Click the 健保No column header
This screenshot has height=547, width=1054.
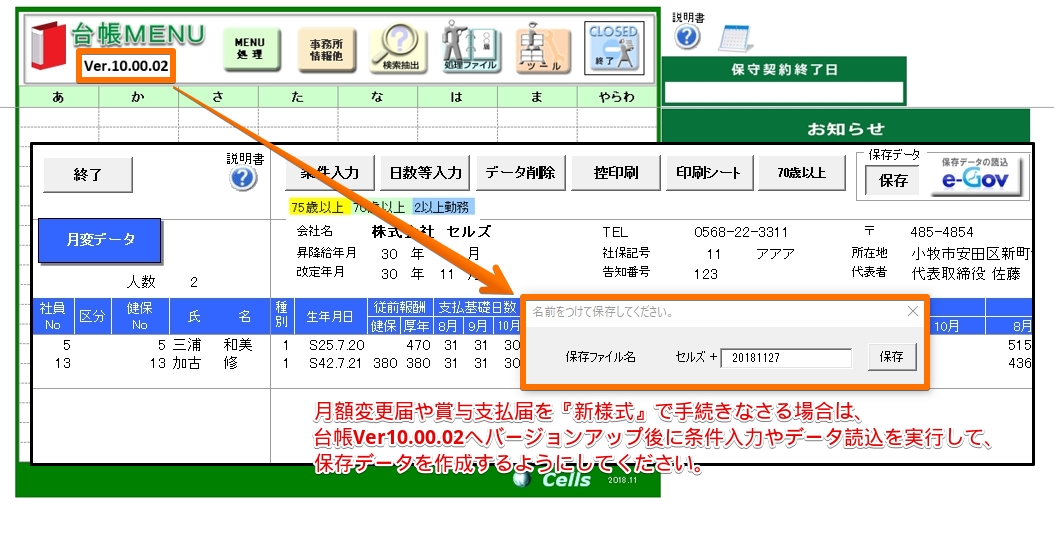[139, 317]
